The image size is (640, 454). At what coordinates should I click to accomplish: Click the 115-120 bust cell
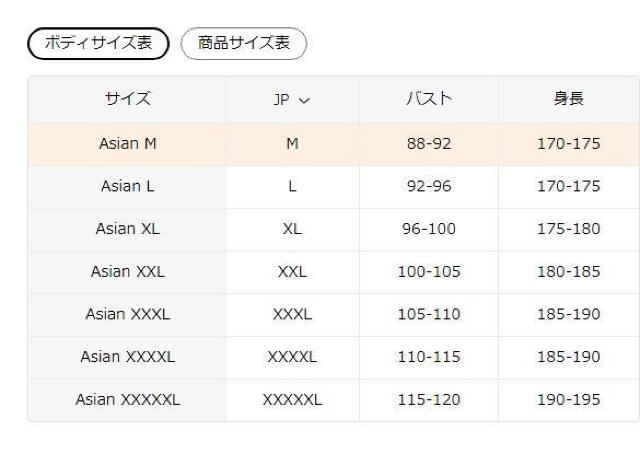click(x=428, y=400)
